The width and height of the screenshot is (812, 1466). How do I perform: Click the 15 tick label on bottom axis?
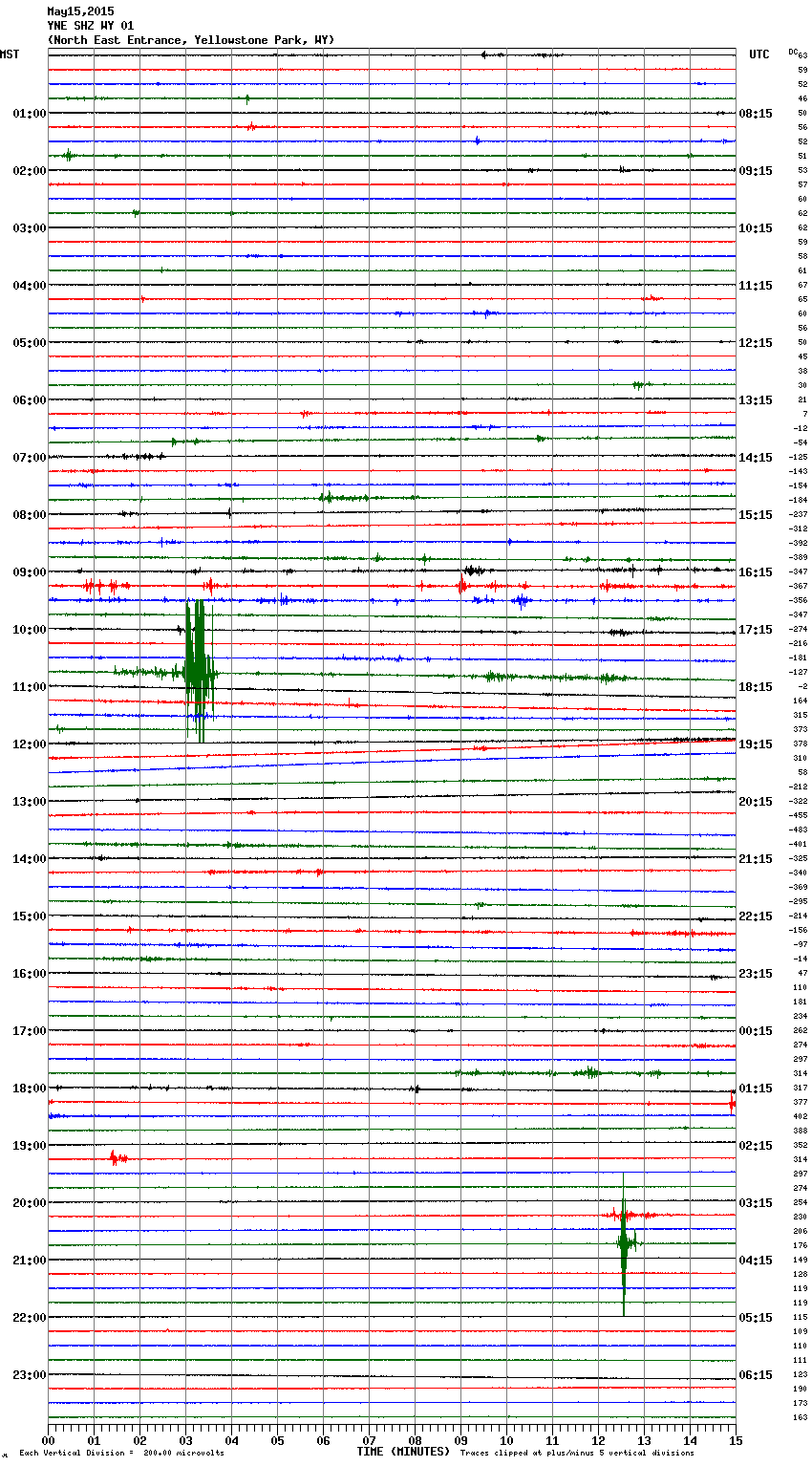click(x=735, y=1440)
